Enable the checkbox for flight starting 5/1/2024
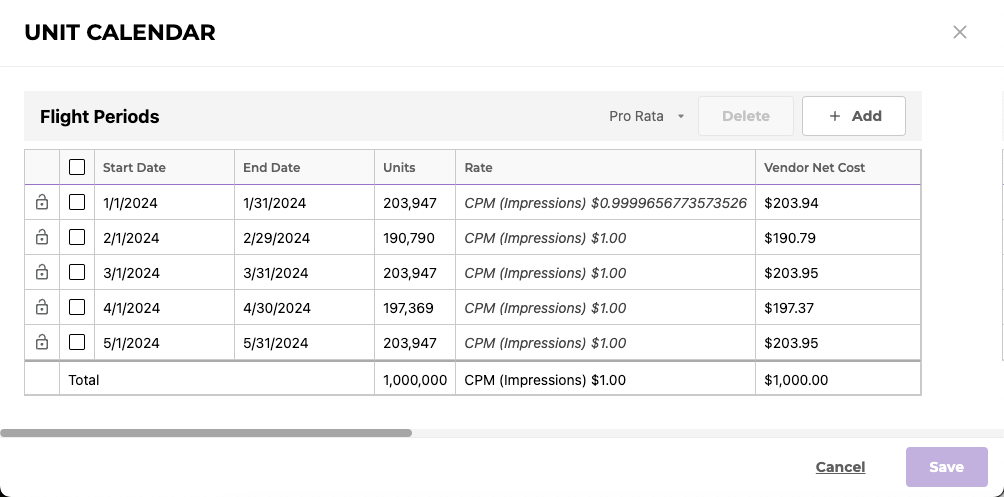This screenshot has height=497, width=1004. [x=77, y=342]
